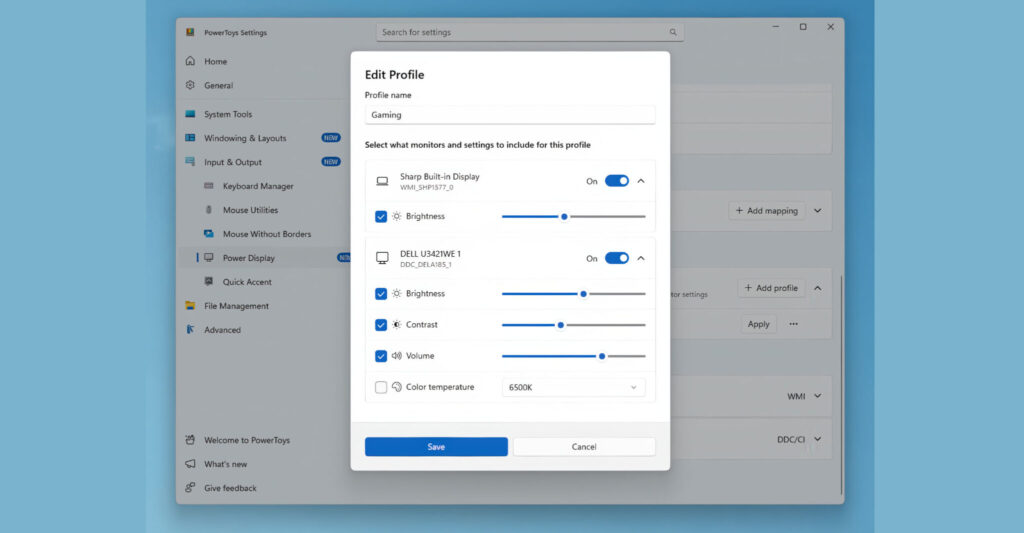Uncheck the Volume checkbox
The image size is (1024, 533).
coord(381,356)
